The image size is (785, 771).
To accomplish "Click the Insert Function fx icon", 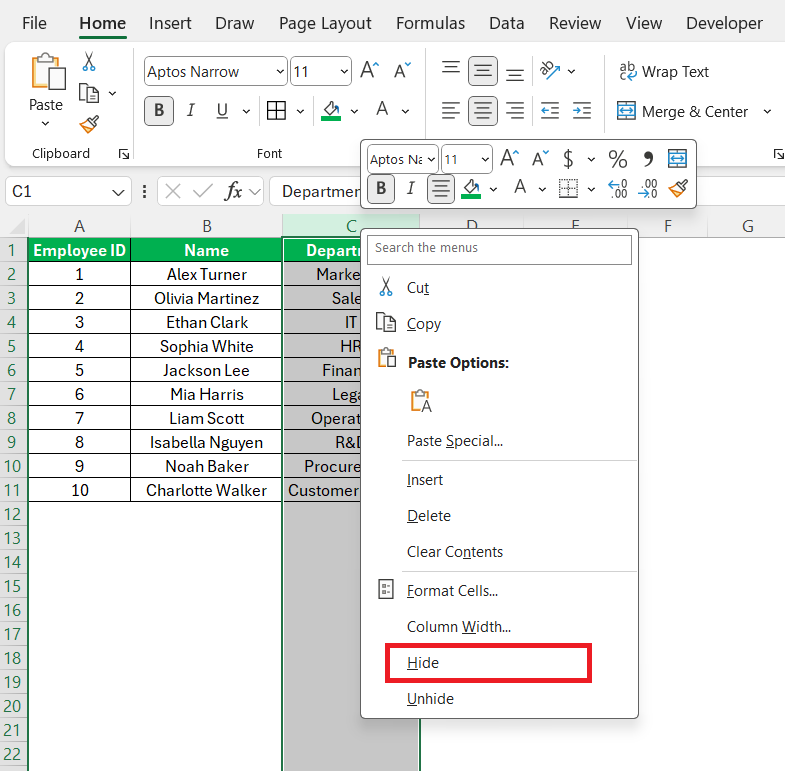I will (x=233, y=191).
